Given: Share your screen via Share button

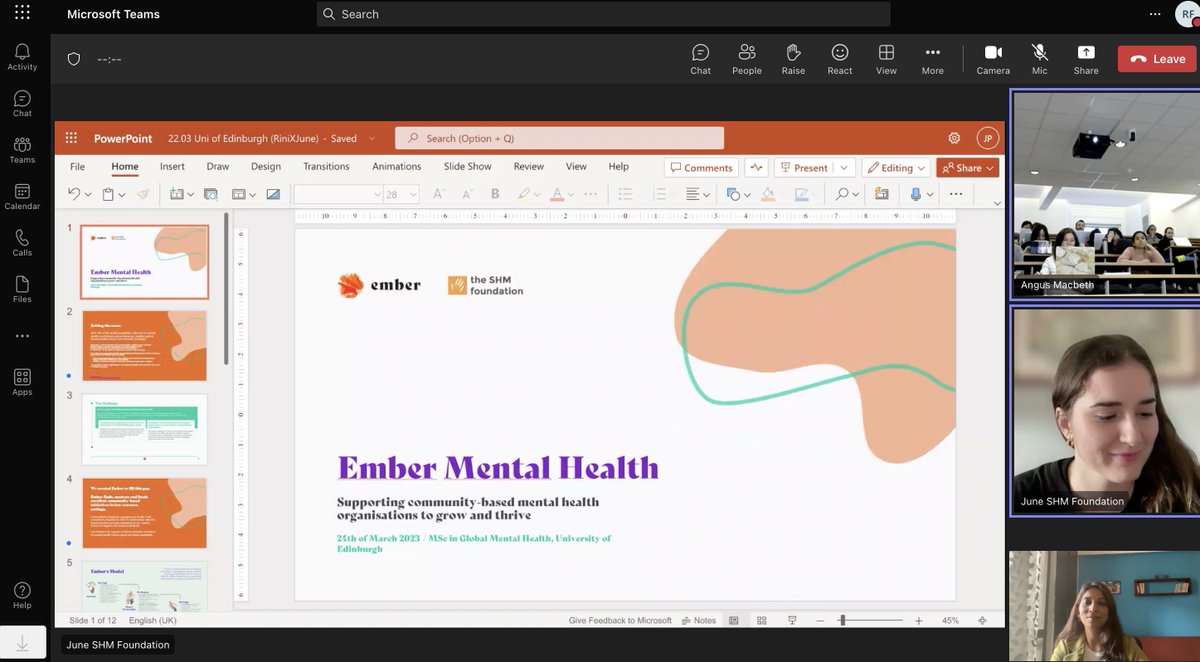Looking at the screenshot, I should pos(1086,59).
